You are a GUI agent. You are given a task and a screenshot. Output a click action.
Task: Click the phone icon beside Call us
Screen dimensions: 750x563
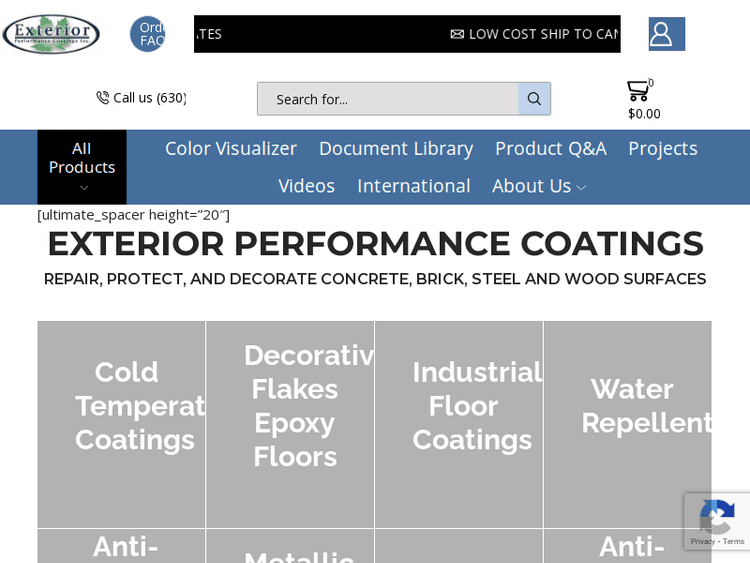point(102,98)
